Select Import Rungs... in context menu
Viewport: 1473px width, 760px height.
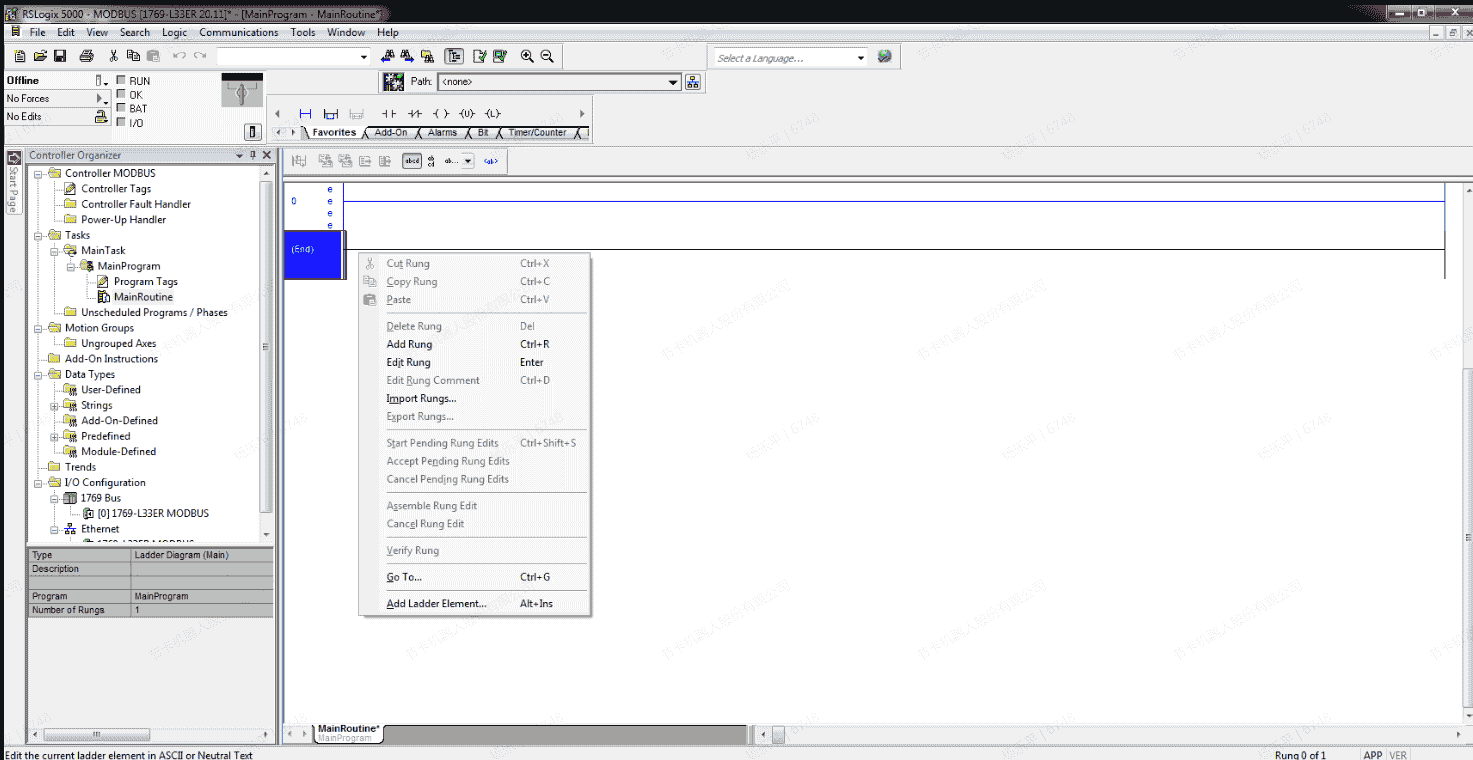pos(421,399)
